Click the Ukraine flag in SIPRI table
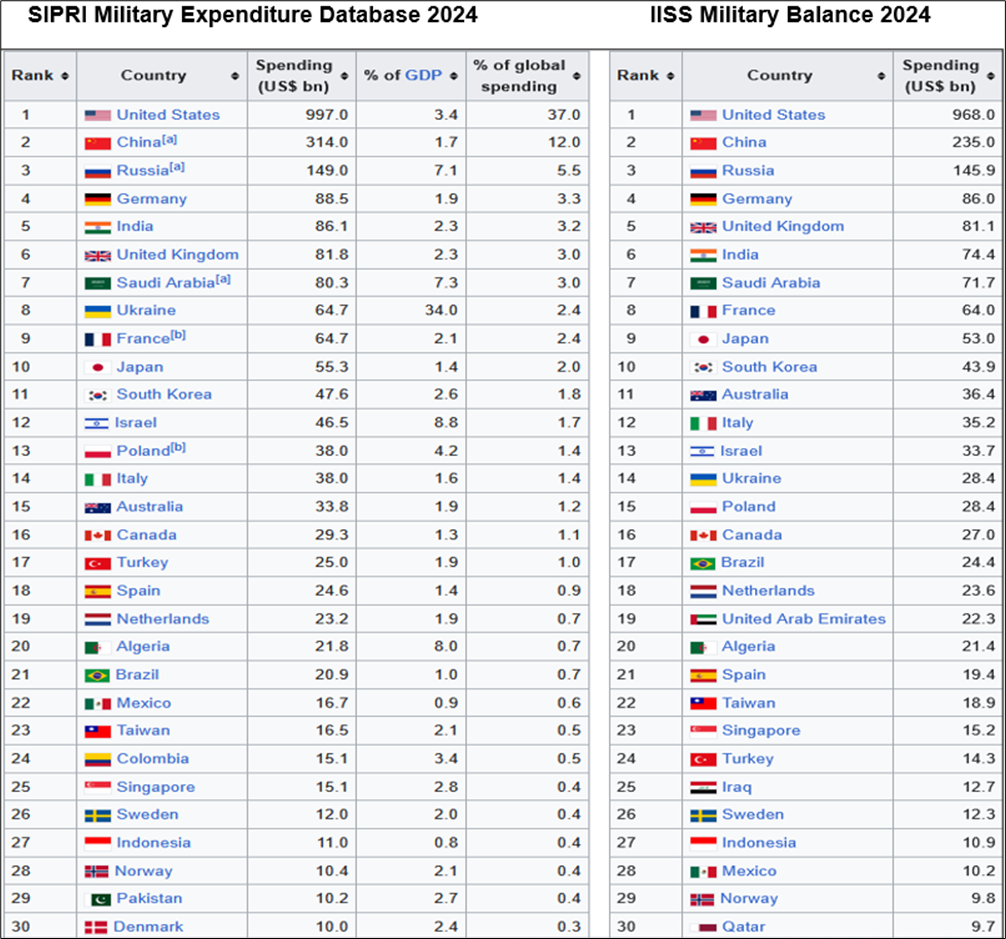The height and width of the screenshot is (939, 1006). click(x=98, y=311)
